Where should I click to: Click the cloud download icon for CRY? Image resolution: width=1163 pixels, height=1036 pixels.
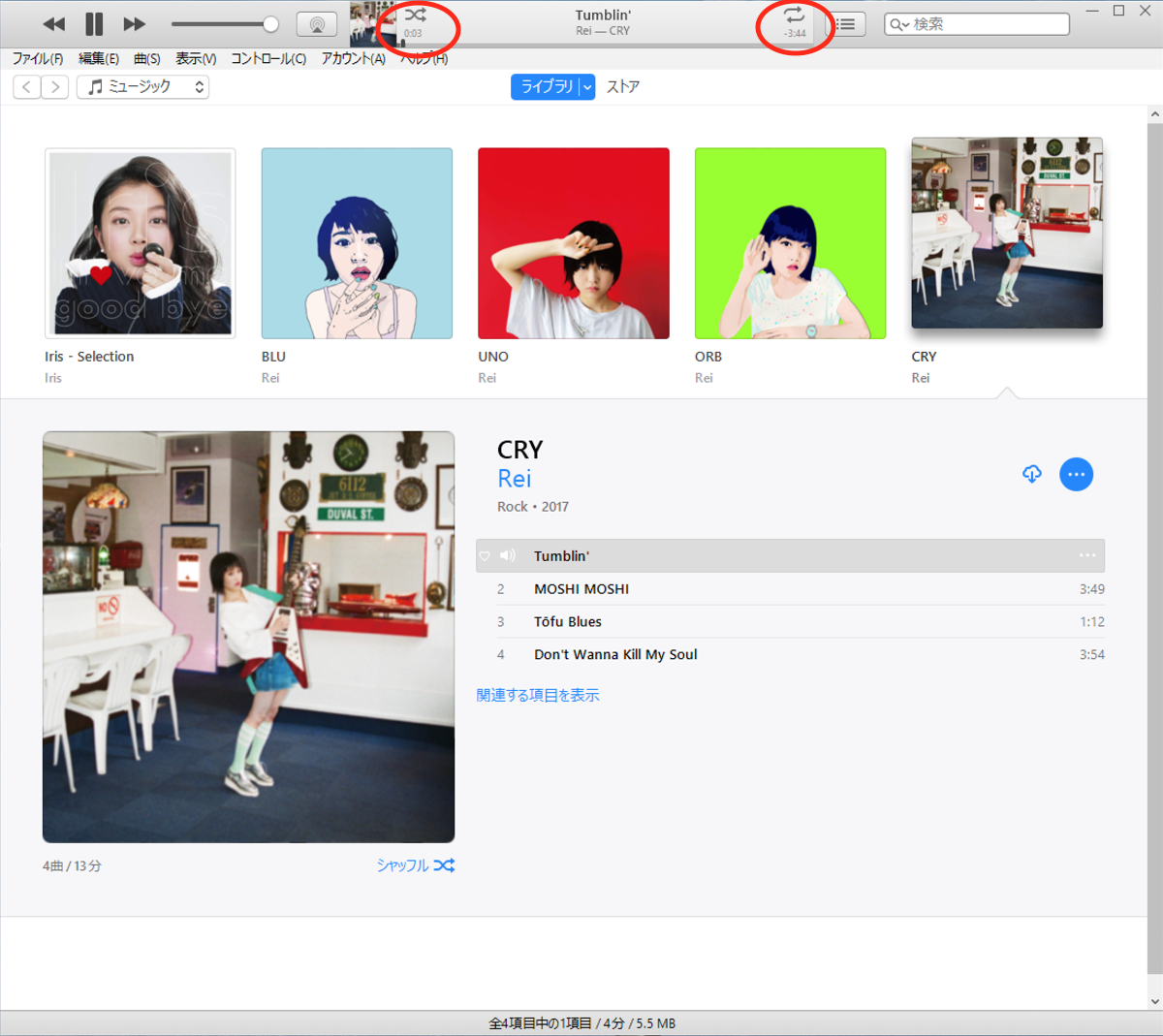1032,474
